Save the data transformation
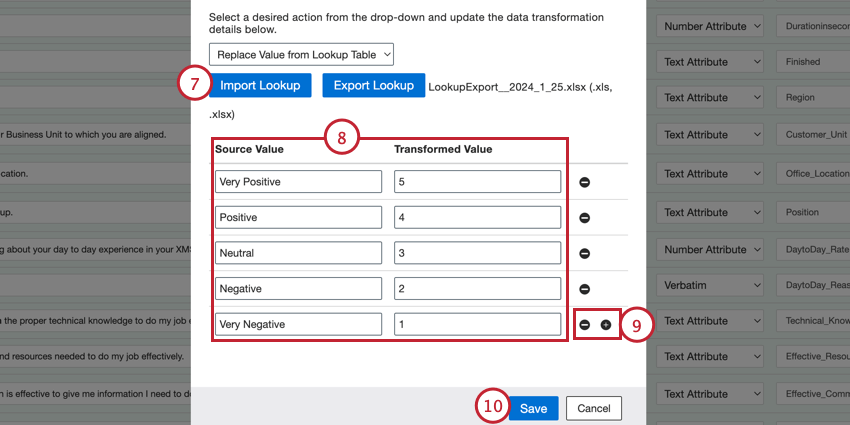The width and height of the screenshot is (850, 425). 533,409
